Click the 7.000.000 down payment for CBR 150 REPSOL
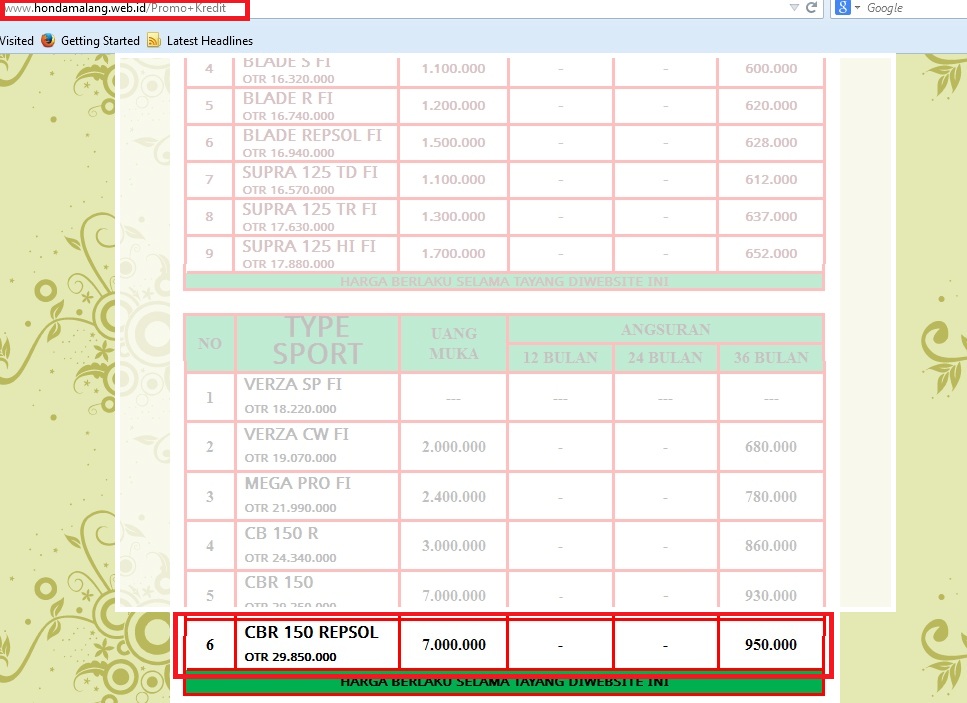 (454, 645)
